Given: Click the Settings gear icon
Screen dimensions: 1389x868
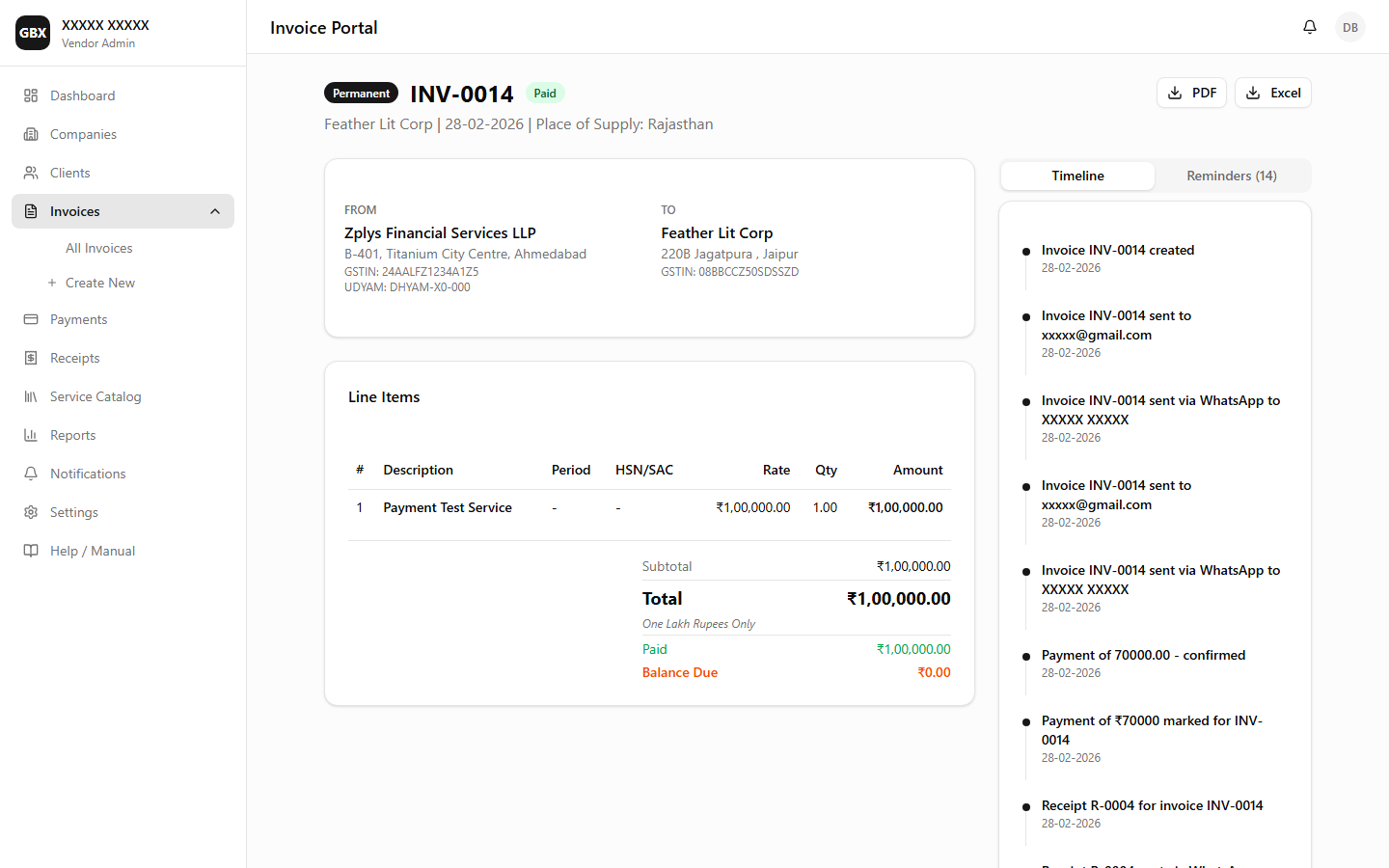Looking at the screenshot, I should point(31,512).
